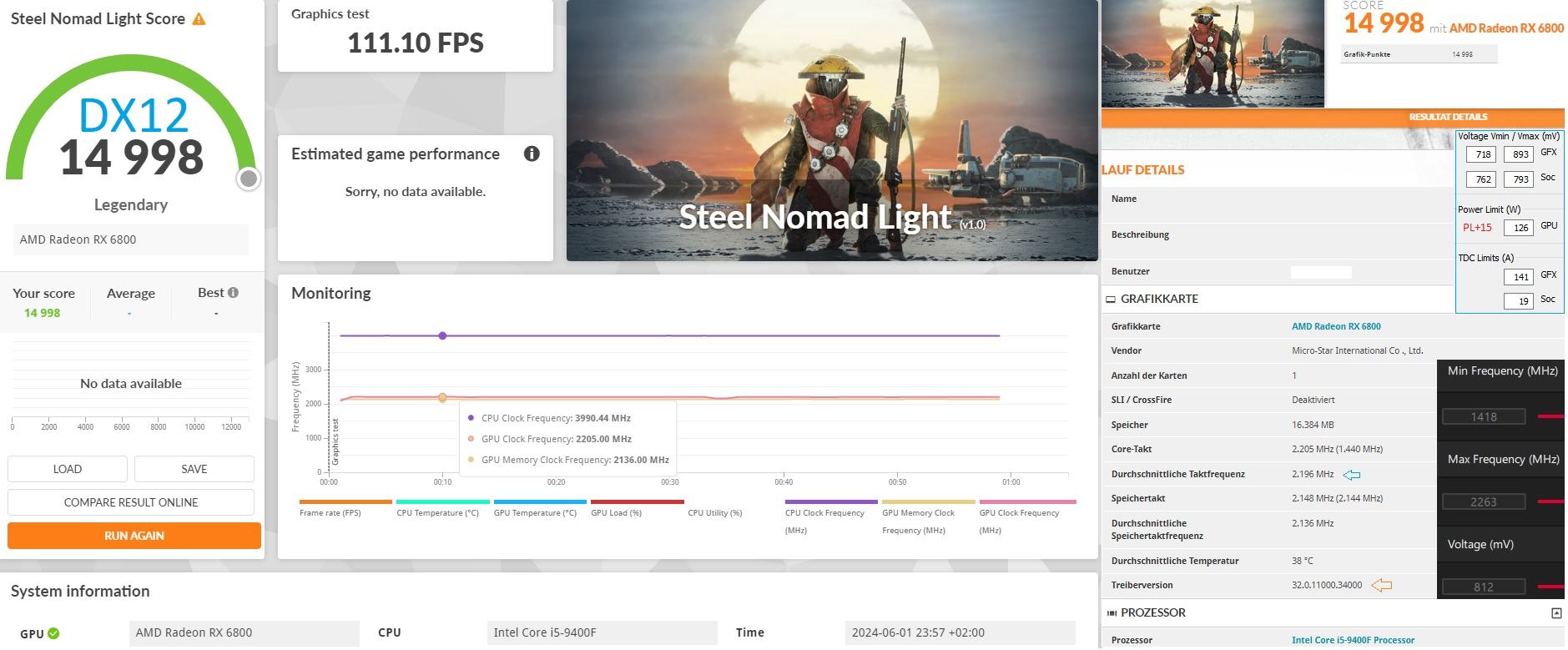Collapse the PROZESSOR section with the arrow box

point(1556,613)
